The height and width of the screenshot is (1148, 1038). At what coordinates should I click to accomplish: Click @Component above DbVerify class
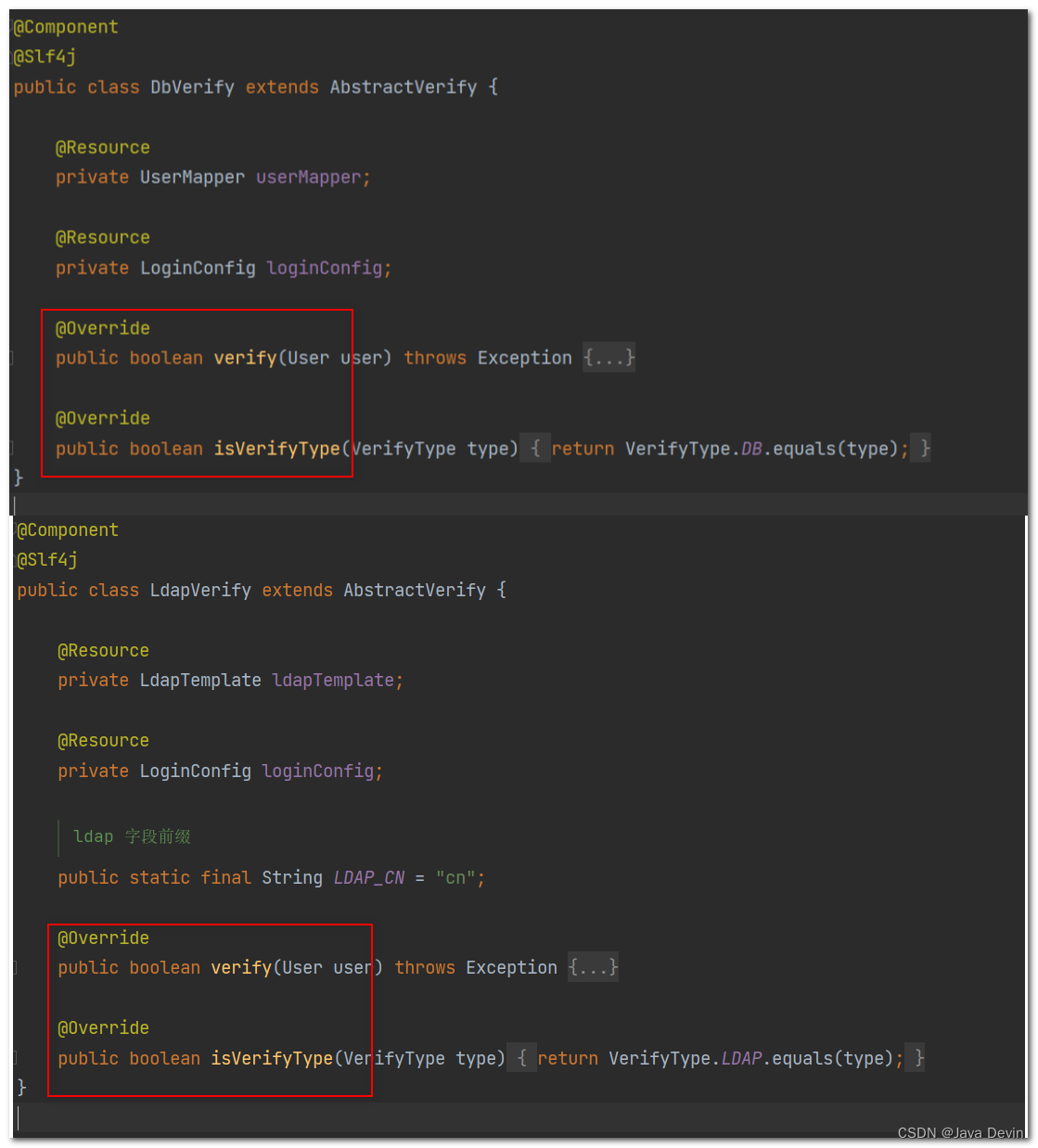point(66,27)
